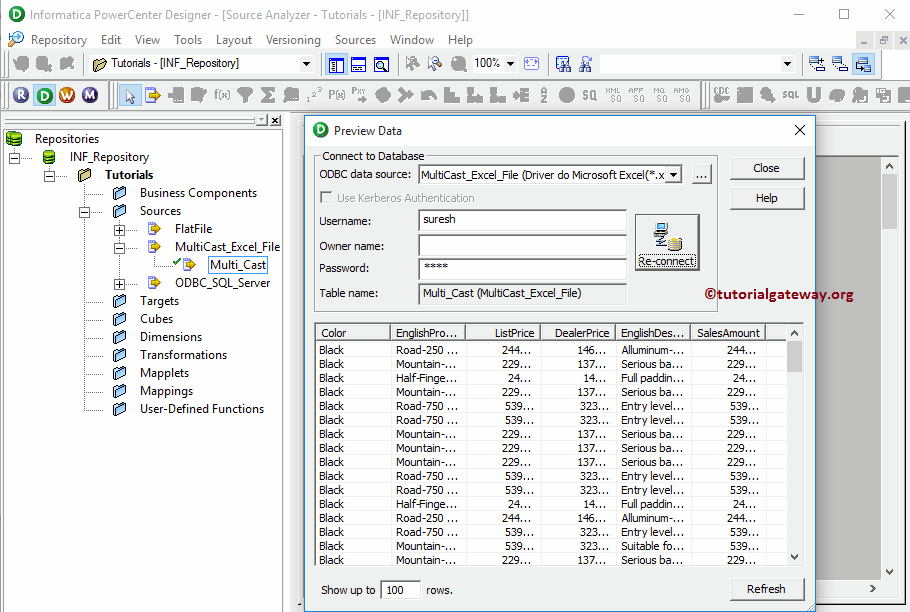The image size is (910, 612).
Task: Open the zoom percentage dropdown
Action: [x=510, y=63]
